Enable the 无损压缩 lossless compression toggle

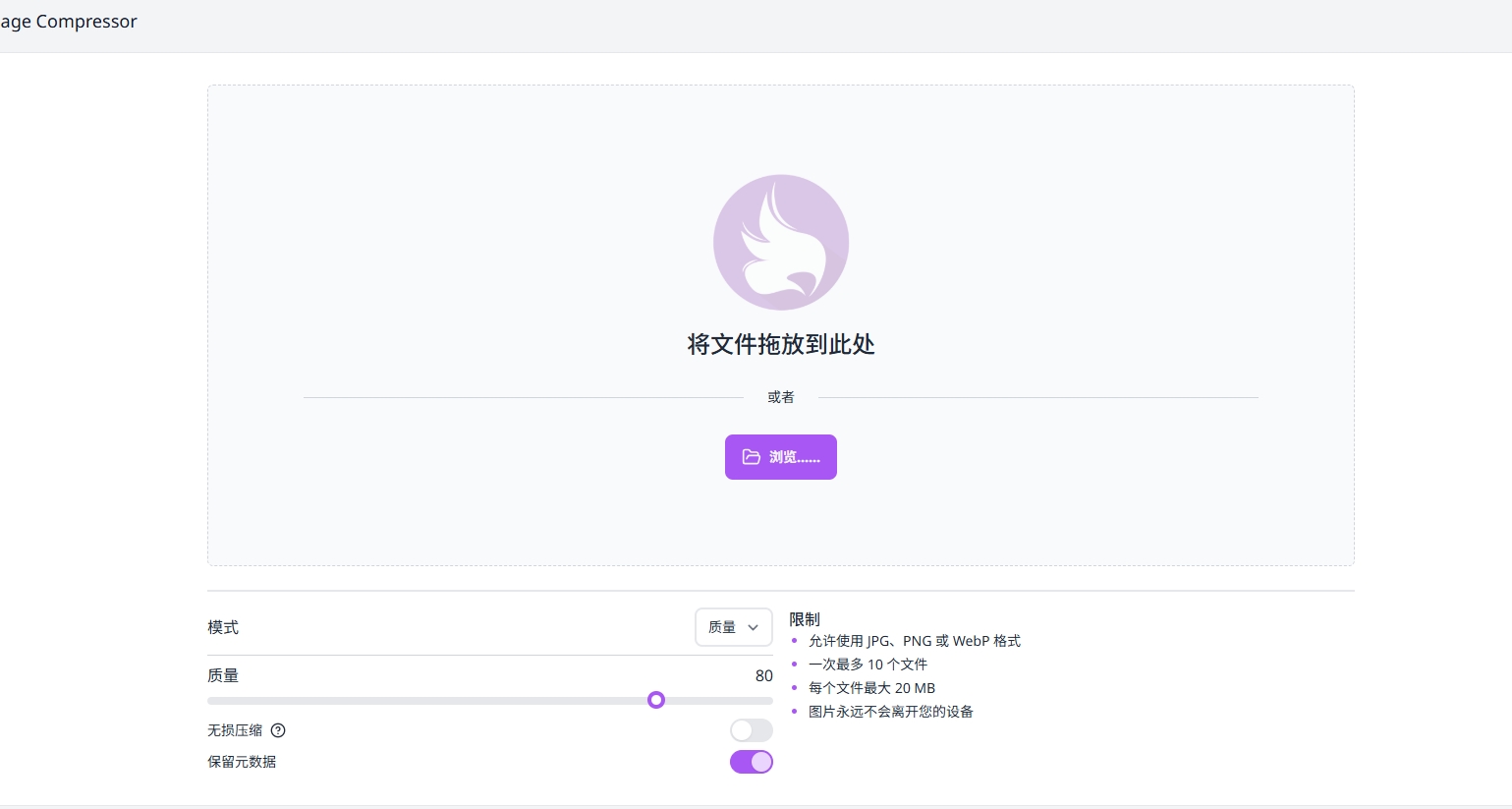(x=751, y=730)
